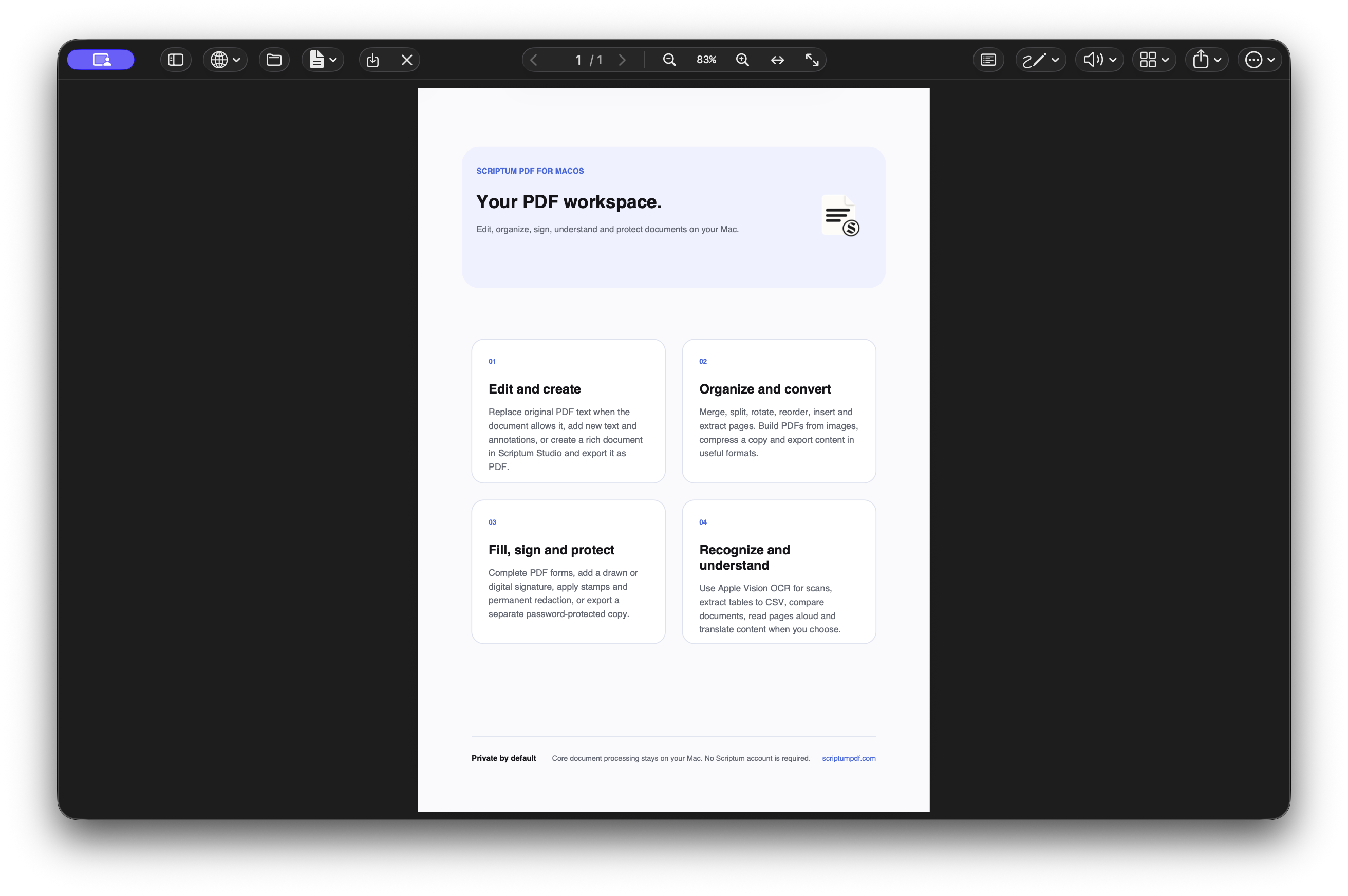Enter full screen with diagonal arrows icon

pyautogui.click(x=812, y=60)
